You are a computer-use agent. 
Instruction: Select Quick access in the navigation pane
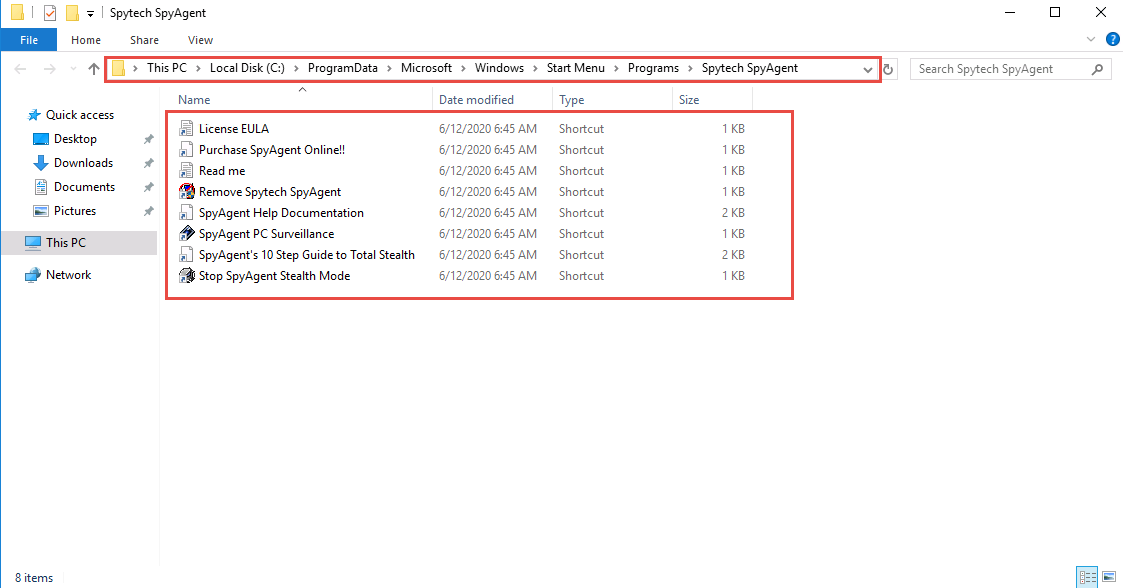[x=79, y=115]
